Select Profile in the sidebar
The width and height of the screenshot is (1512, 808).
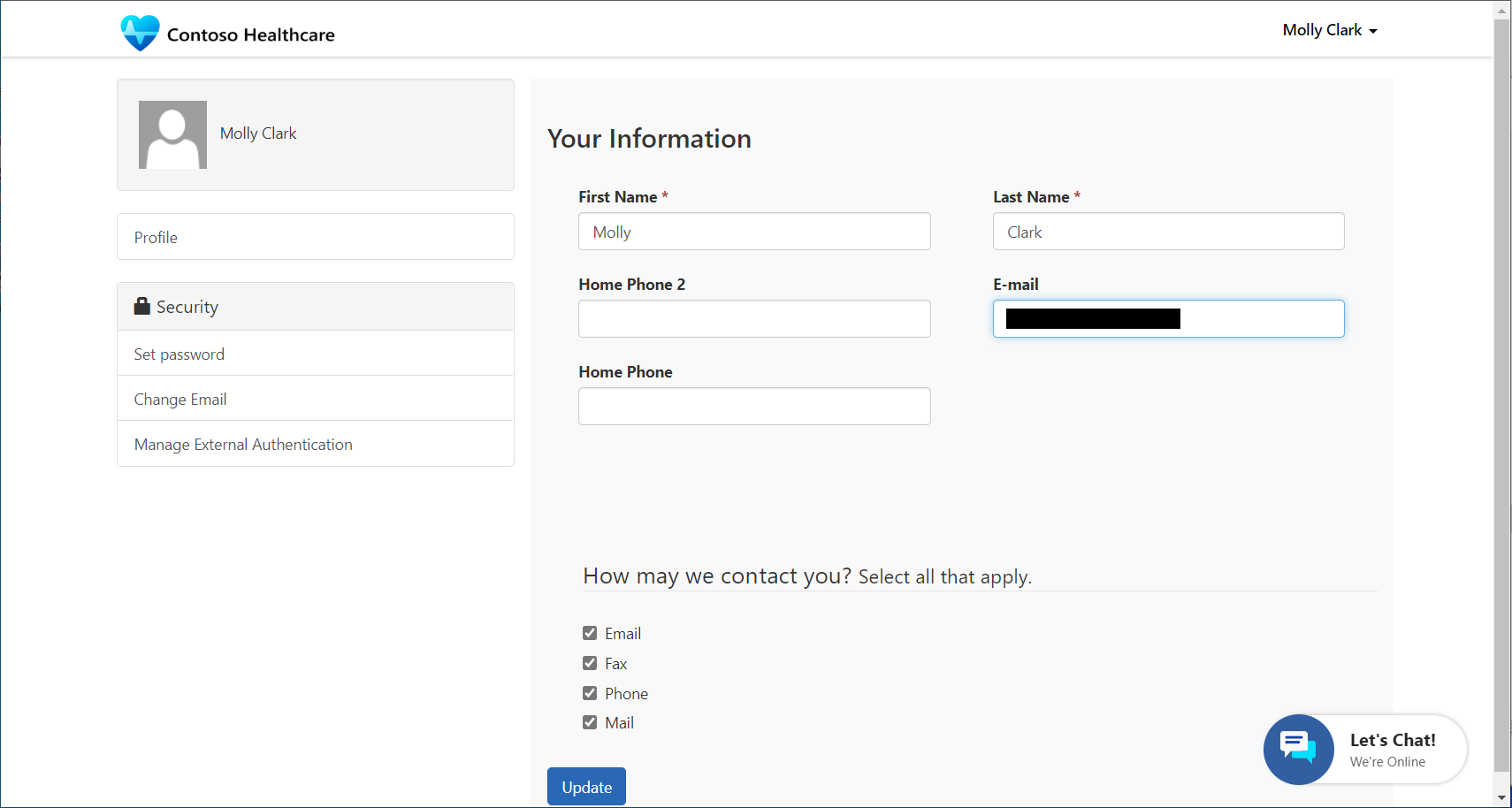pos(155,237)
